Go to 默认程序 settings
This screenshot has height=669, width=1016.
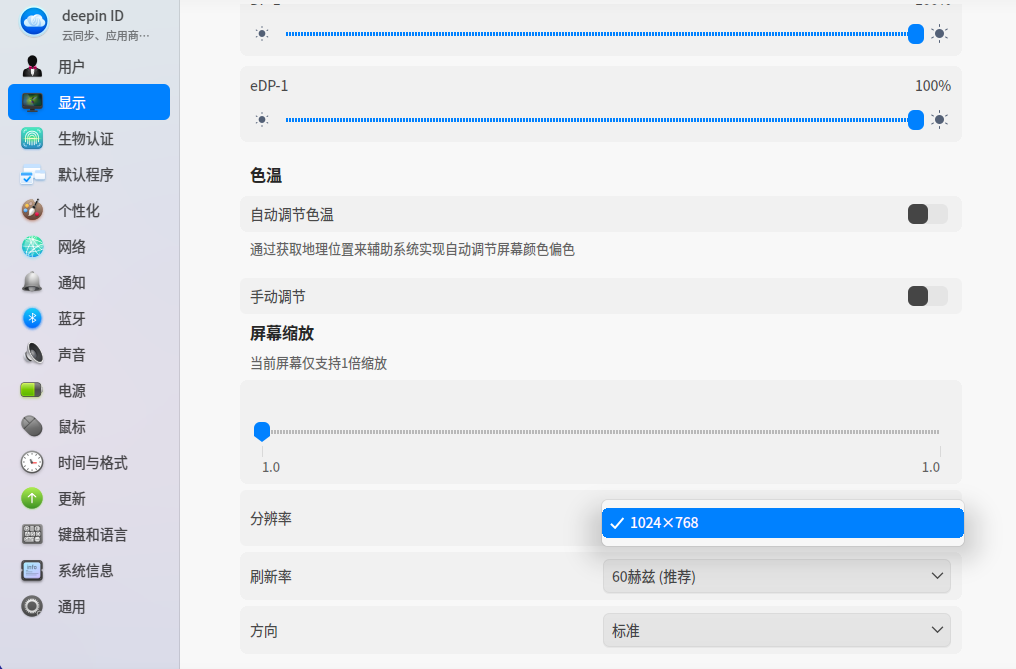pyautogui.click(x=89, y=174)
